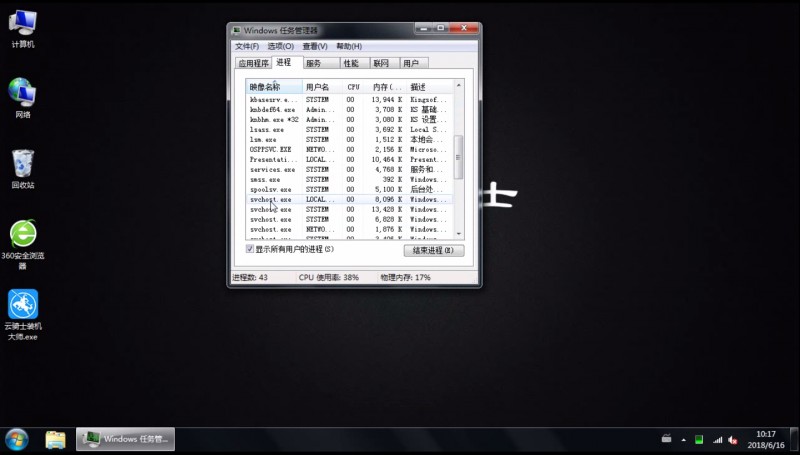This screenshot has height=455, width=800.
Task: Select the smss.exe process
Action: click(x=349, y=180)
